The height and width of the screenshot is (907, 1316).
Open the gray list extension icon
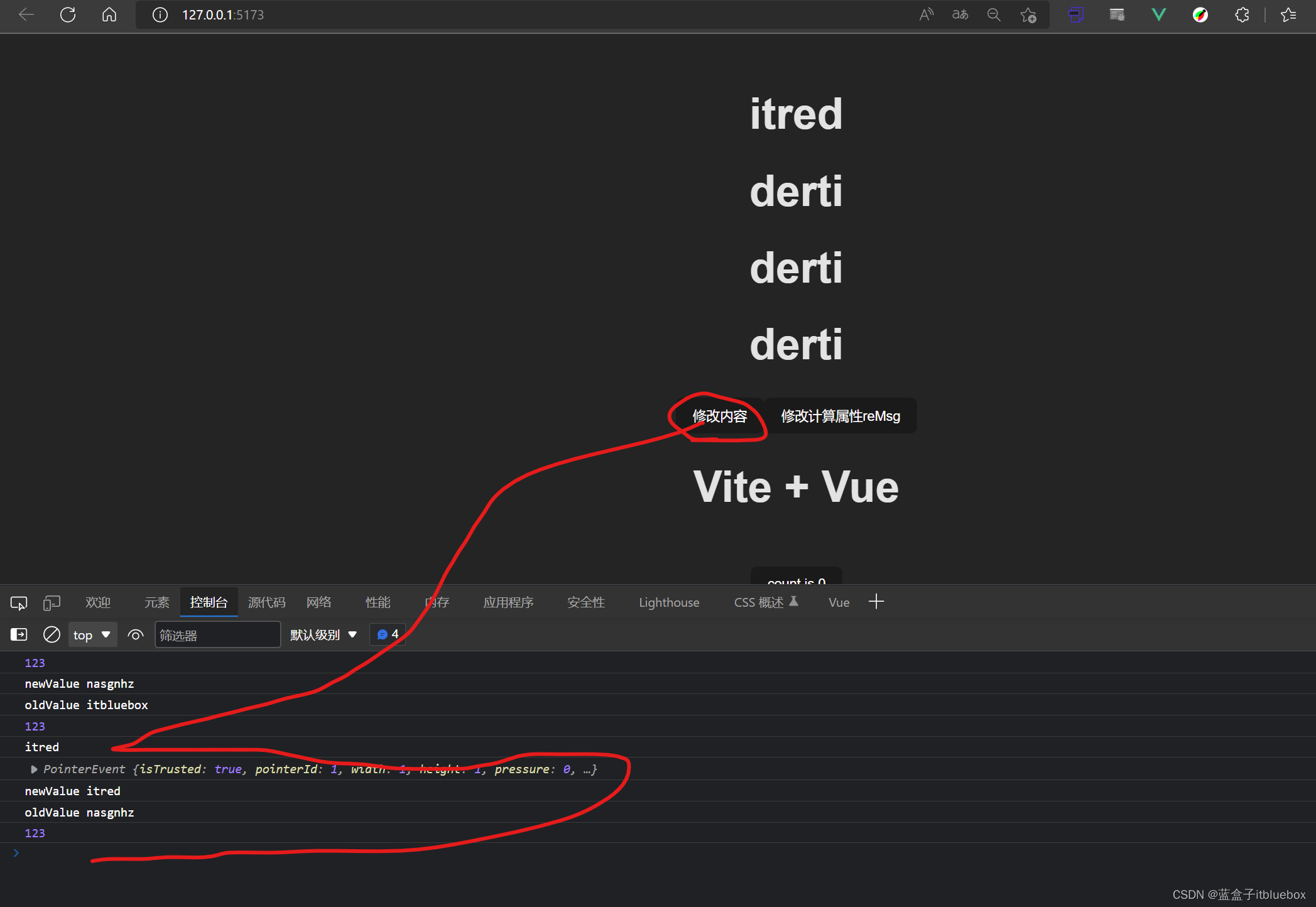[1117, 14]
